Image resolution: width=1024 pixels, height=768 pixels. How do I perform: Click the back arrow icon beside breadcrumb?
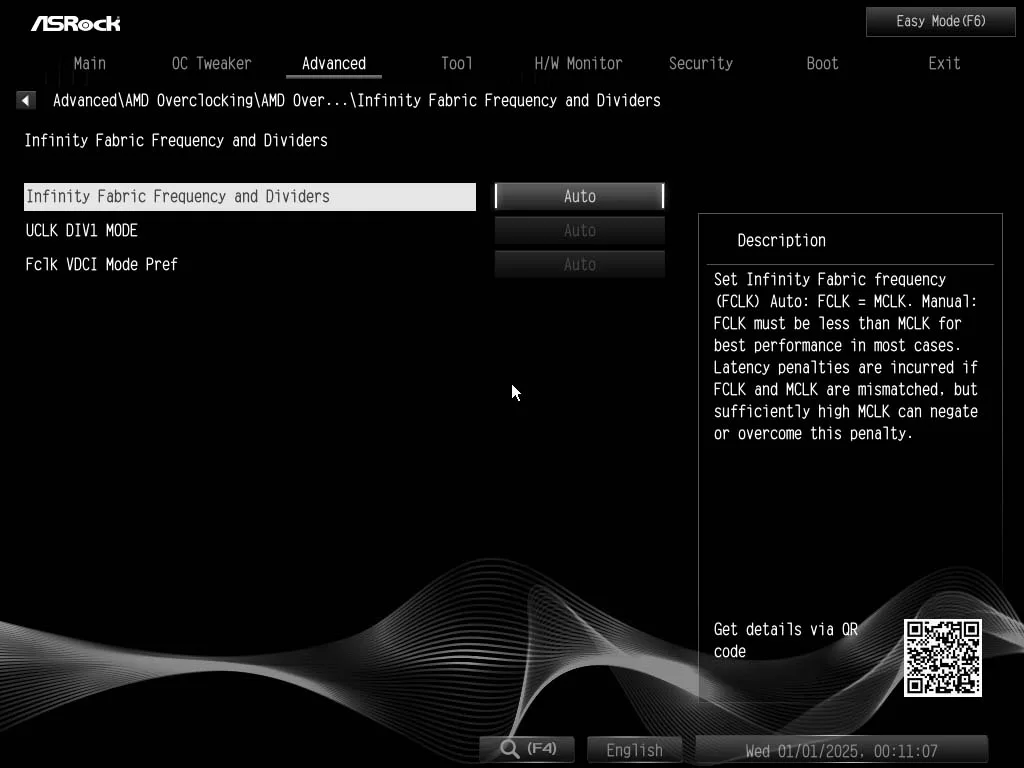coord(25,100)
